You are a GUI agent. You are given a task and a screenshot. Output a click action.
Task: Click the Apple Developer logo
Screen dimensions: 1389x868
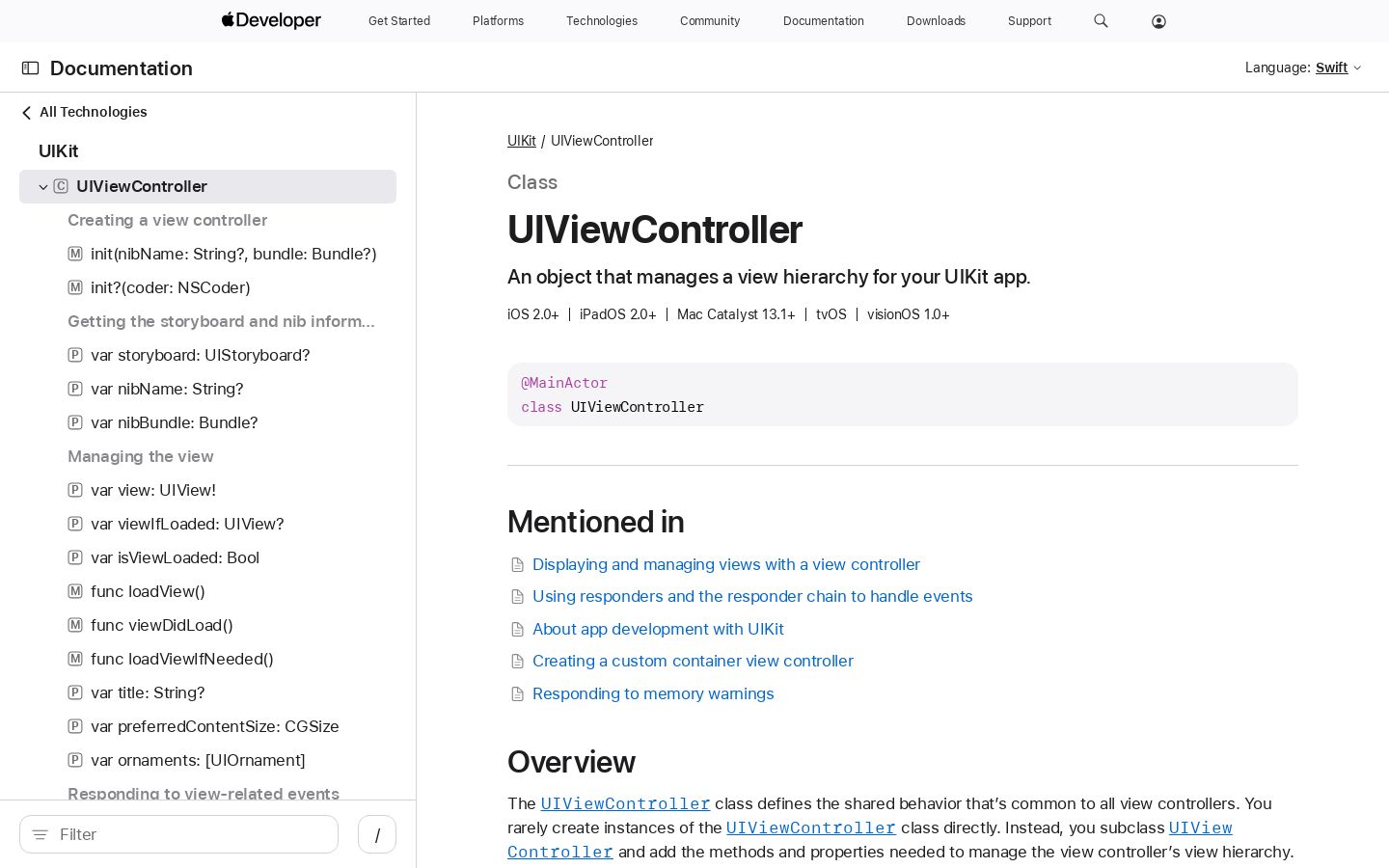[x=271, y=20]
